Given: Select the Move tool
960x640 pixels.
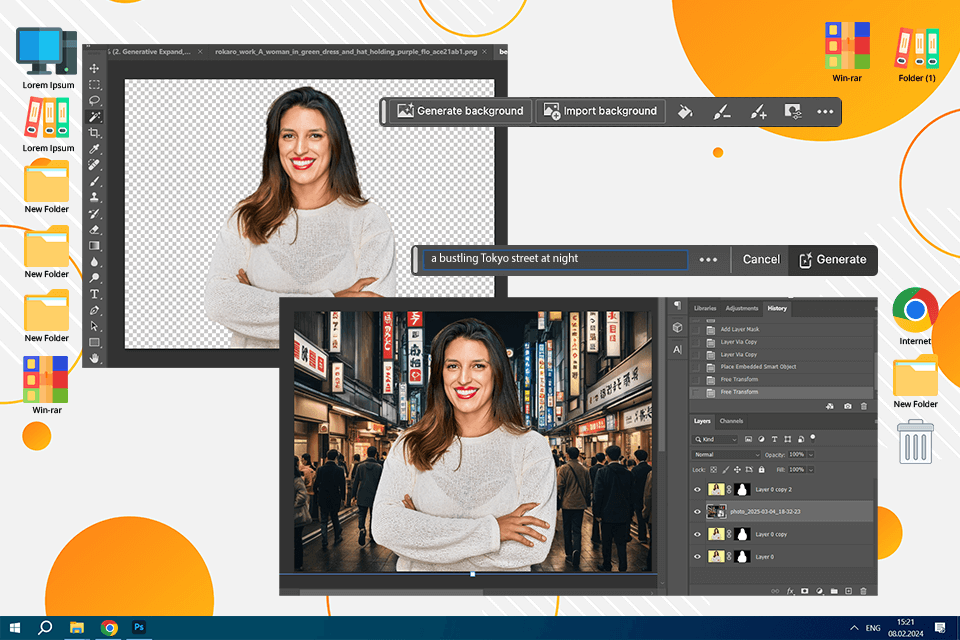Looking at the screenshot, I should click(x=94, y=68).
